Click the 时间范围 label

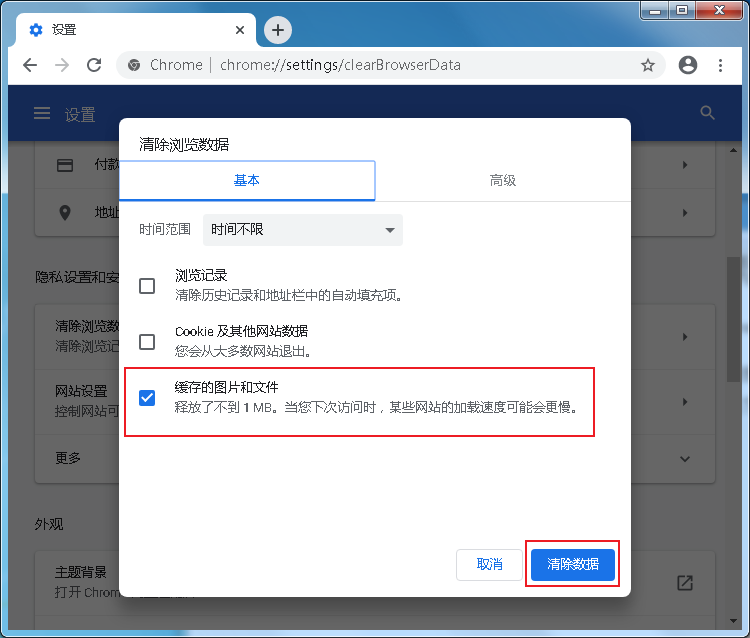coord(165,230)
